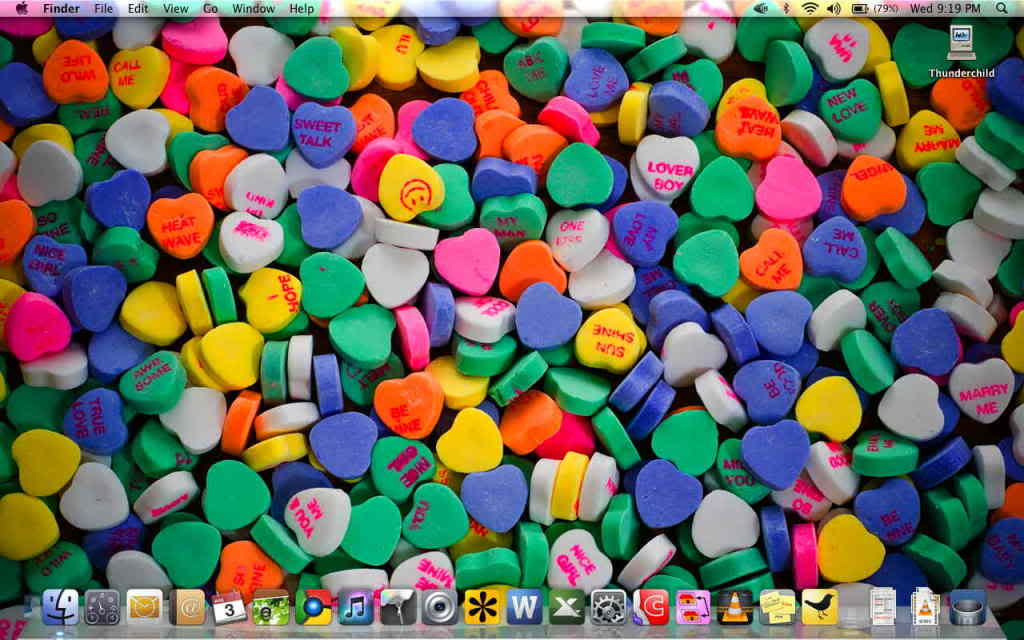Click the Wed 9:19 PM clock
This screenshot has width=1024, height=640.
coord(945,8)
